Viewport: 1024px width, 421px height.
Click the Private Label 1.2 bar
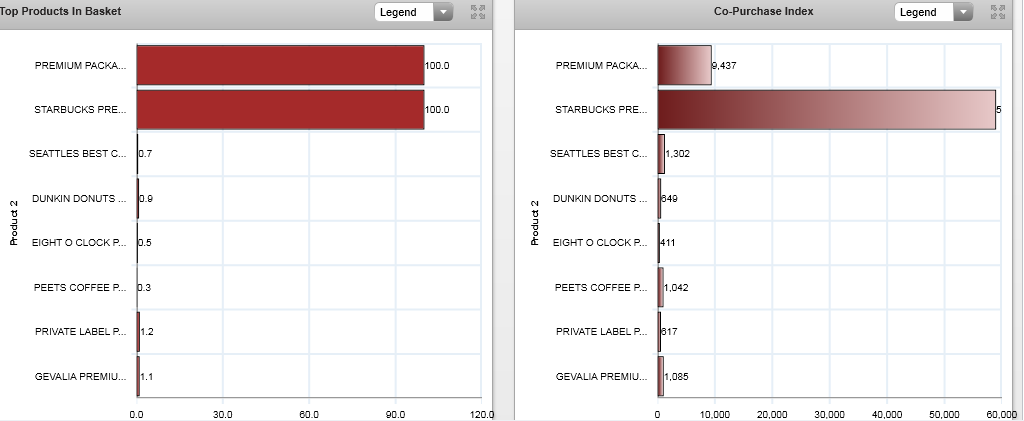coord(139,331)
